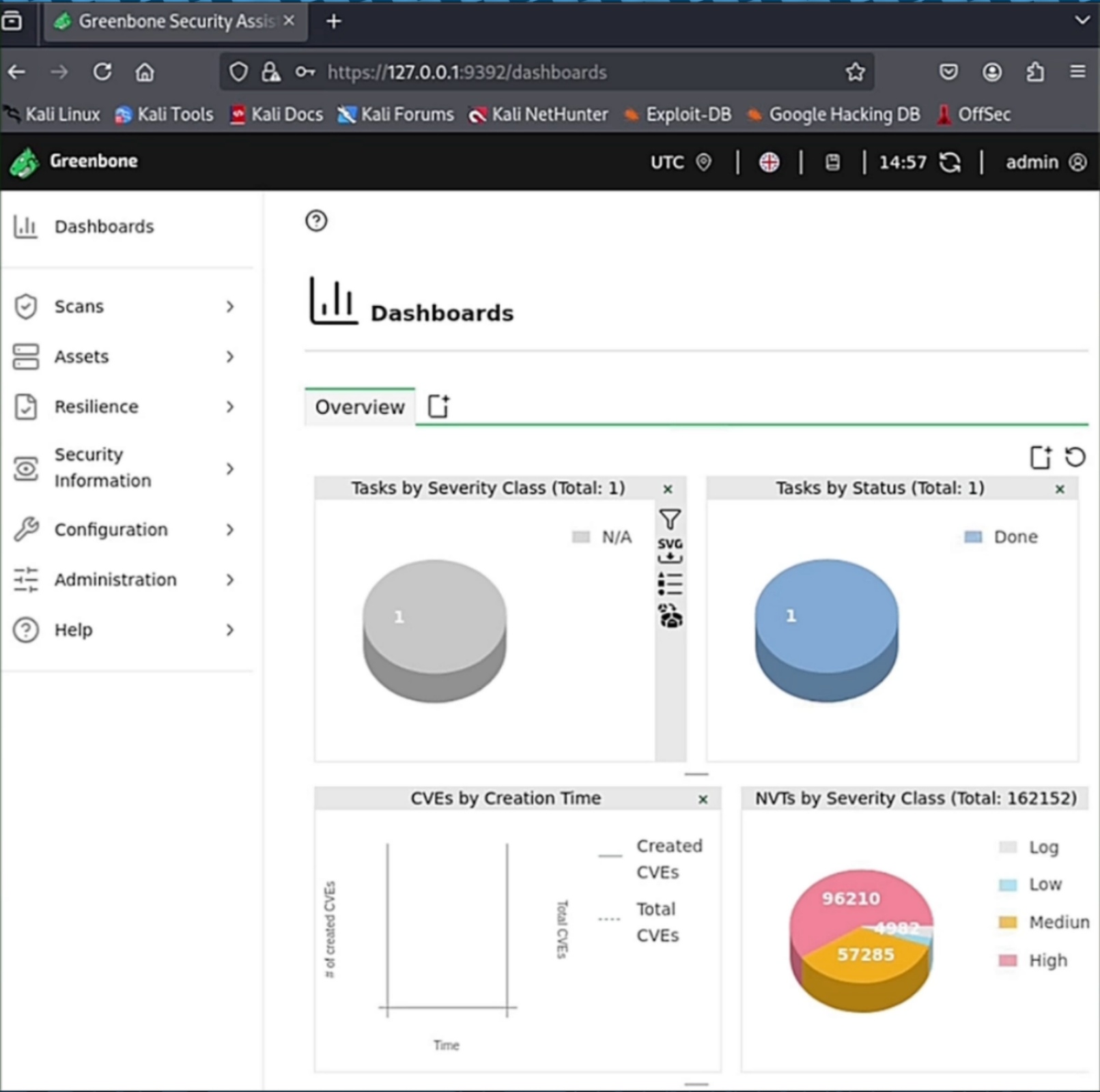Reset dashboard to defaults icon
Viewport: 1100px width, 1092px height.
(x=1075, y=457)
